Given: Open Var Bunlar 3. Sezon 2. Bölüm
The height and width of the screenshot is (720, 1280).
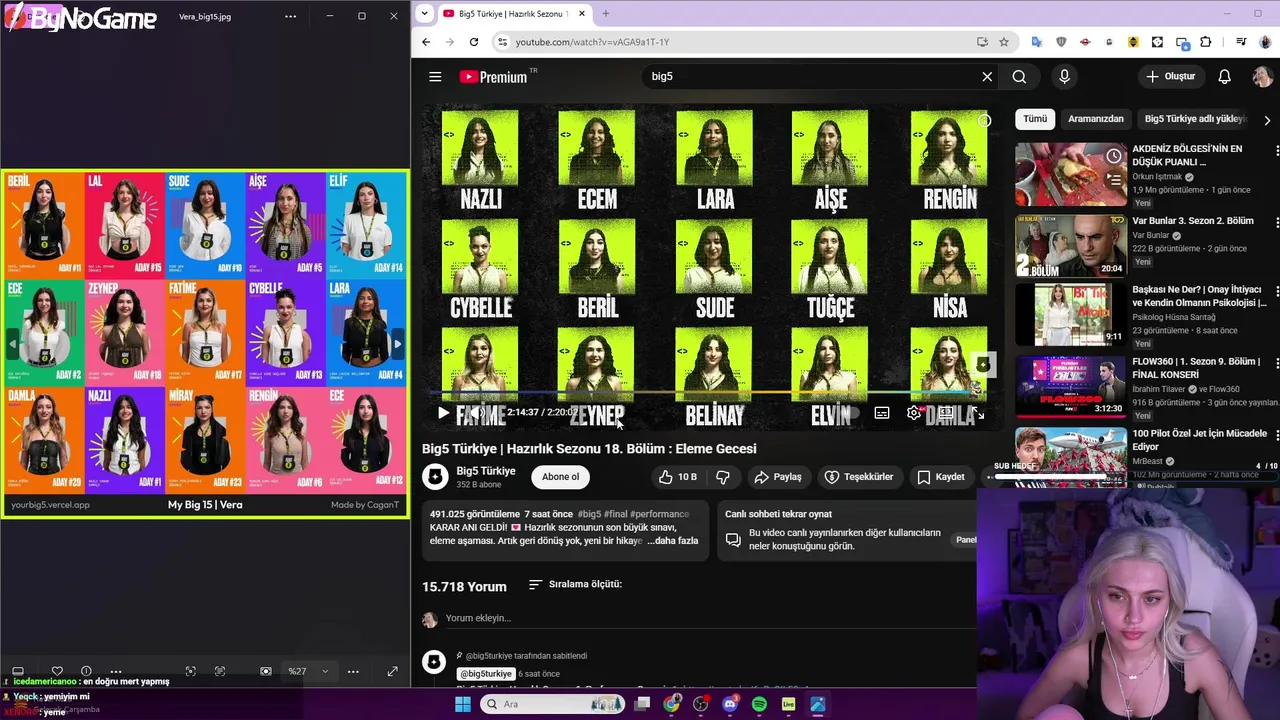Looking at the screenshot, I should 1193,220.
